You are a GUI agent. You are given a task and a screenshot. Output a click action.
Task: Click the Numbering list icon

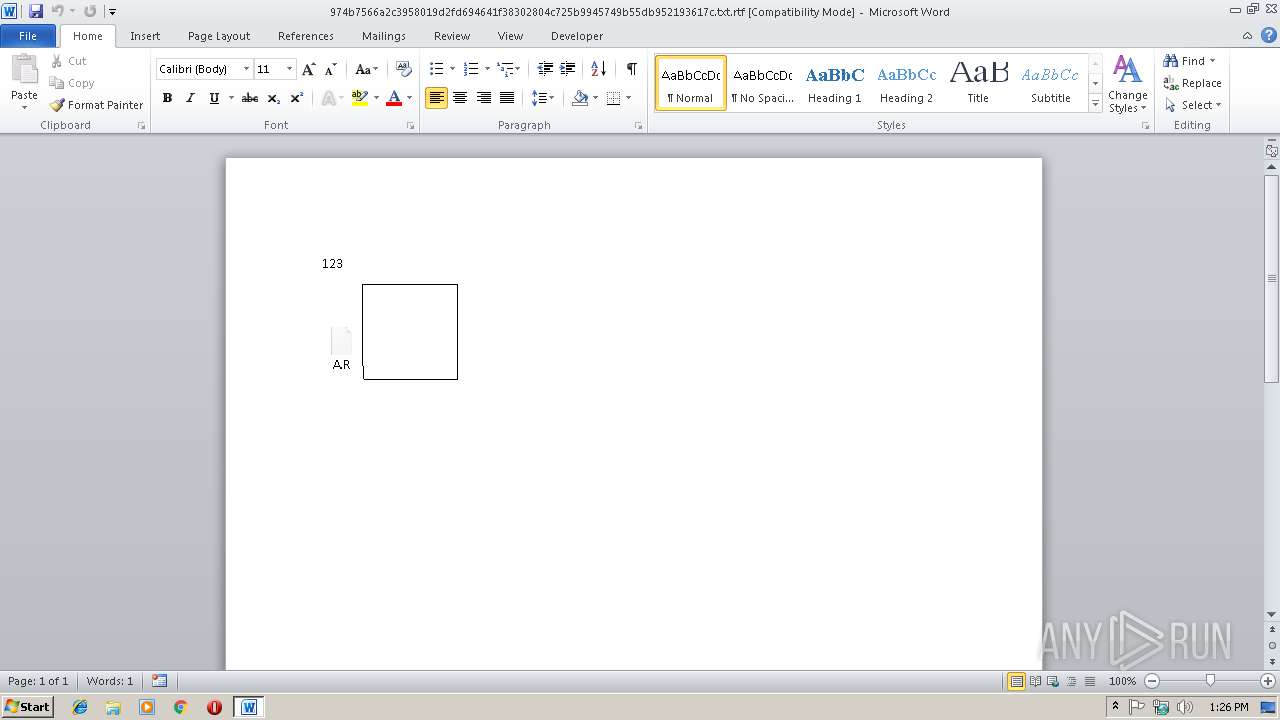point(471,69)
